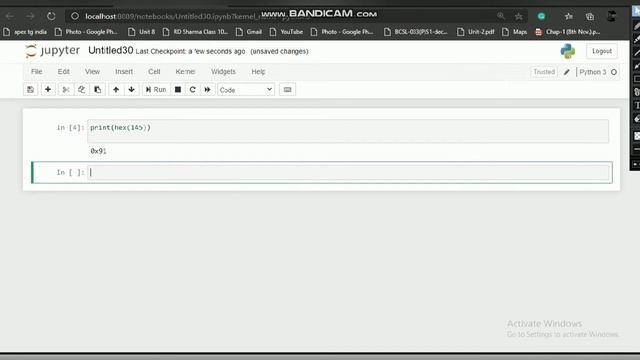Viewport: 640px width, 360px height.
Task: Click the Trusted notebook indicator
Action: (544, 72)
